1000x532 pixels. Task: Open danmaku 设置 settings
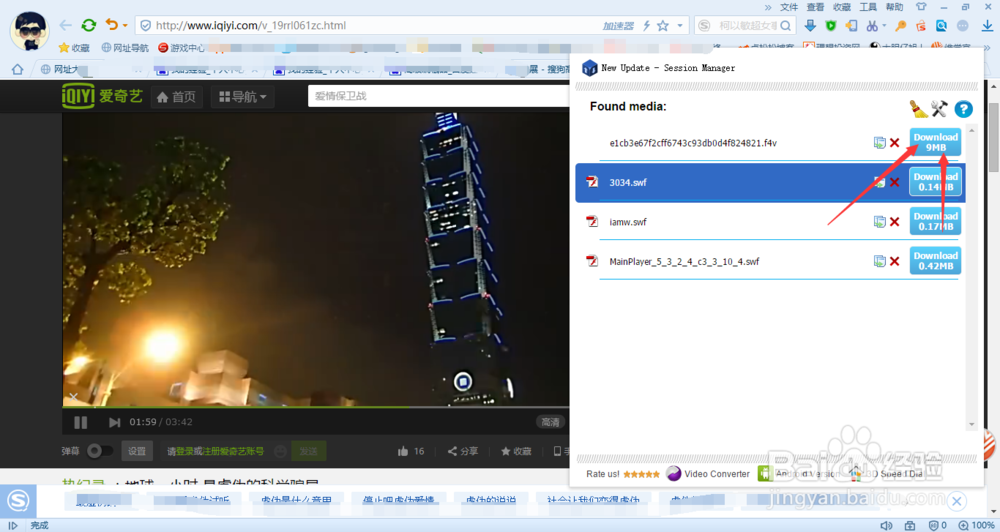137,451
